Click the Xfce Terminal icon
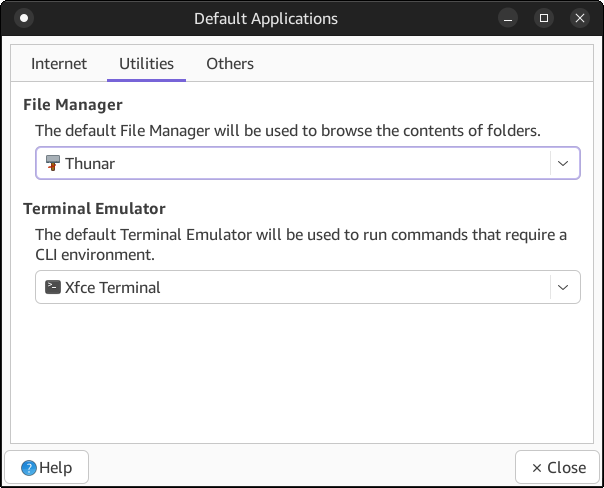604x488 pixels. 53,287
